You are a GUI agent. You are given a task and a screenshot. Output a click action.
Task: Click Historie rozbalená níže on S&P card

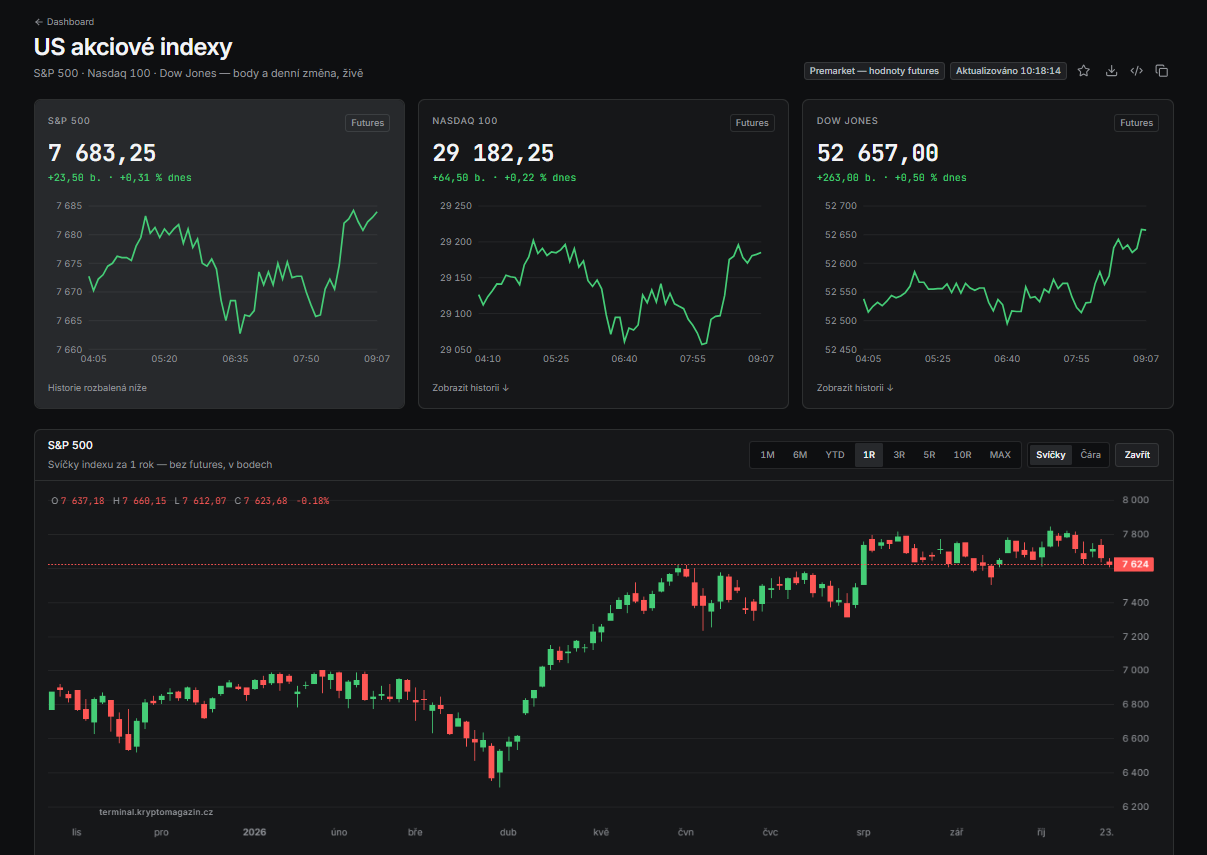point(97,388)
